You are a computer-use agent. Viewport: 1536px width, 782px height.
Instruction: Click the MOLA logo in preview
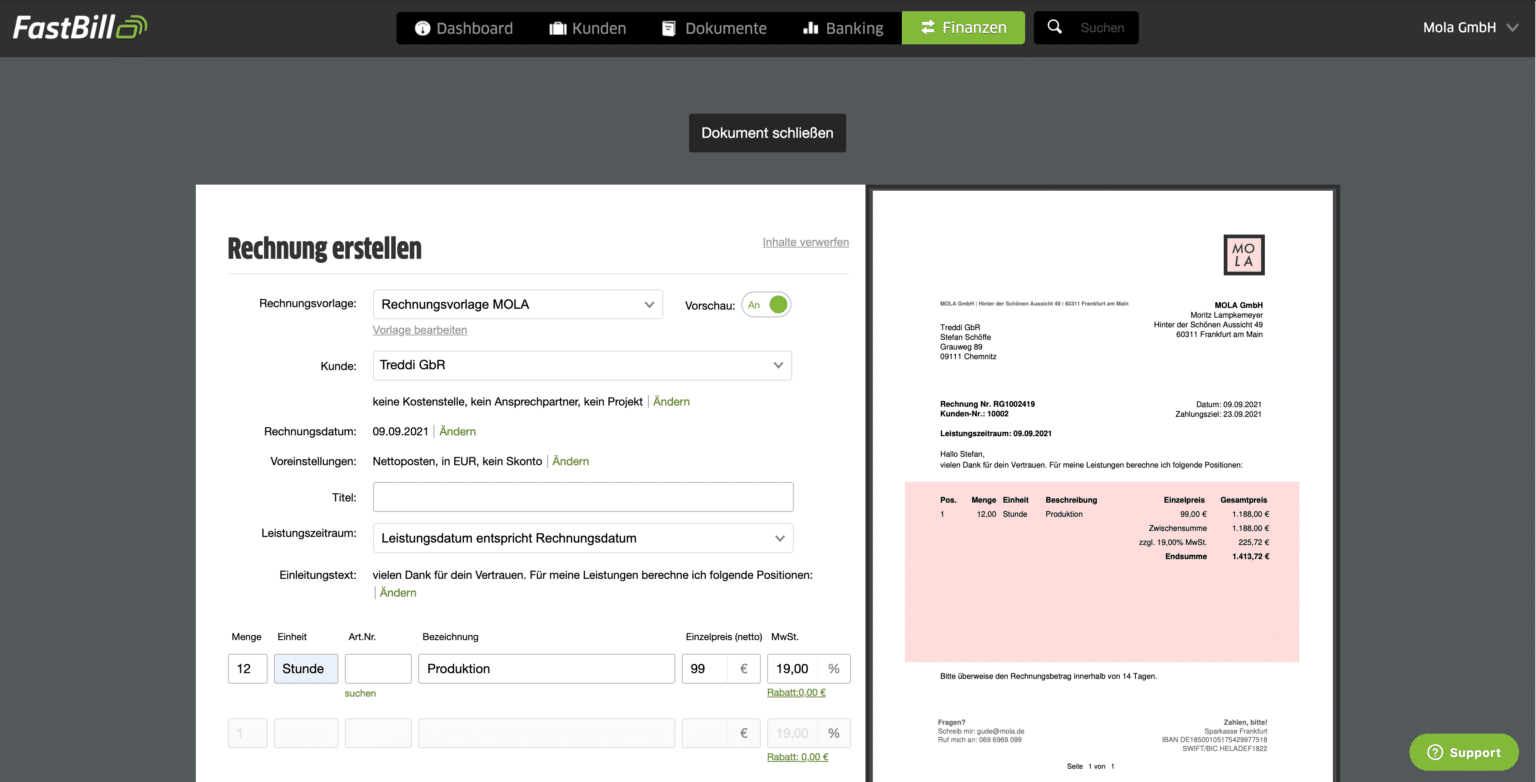point(1244,255)
